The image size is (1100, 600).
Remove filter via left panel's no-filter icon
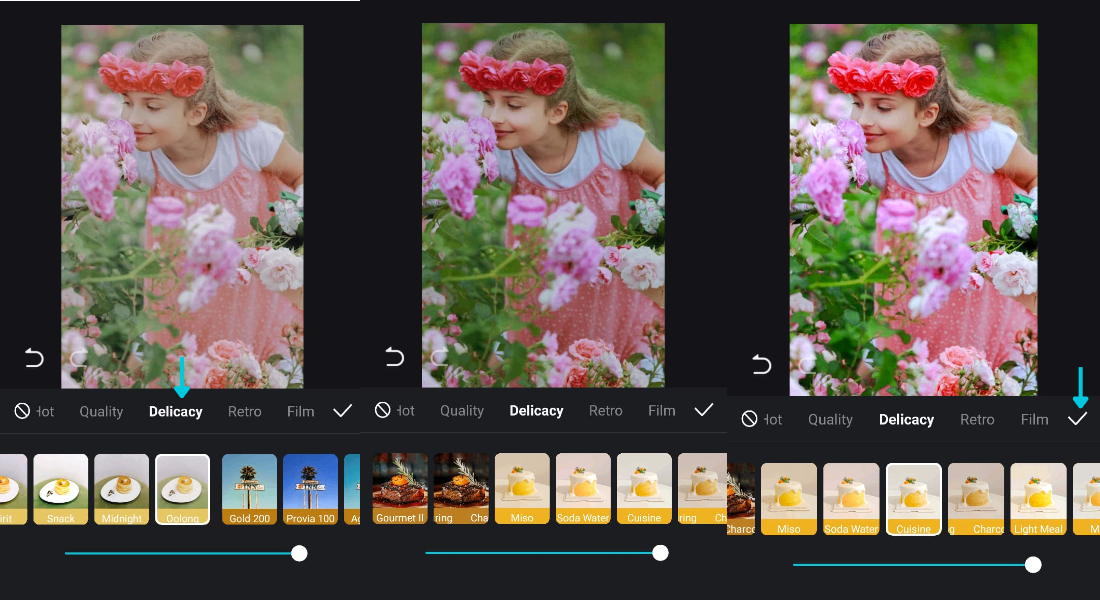click(21, 411)
